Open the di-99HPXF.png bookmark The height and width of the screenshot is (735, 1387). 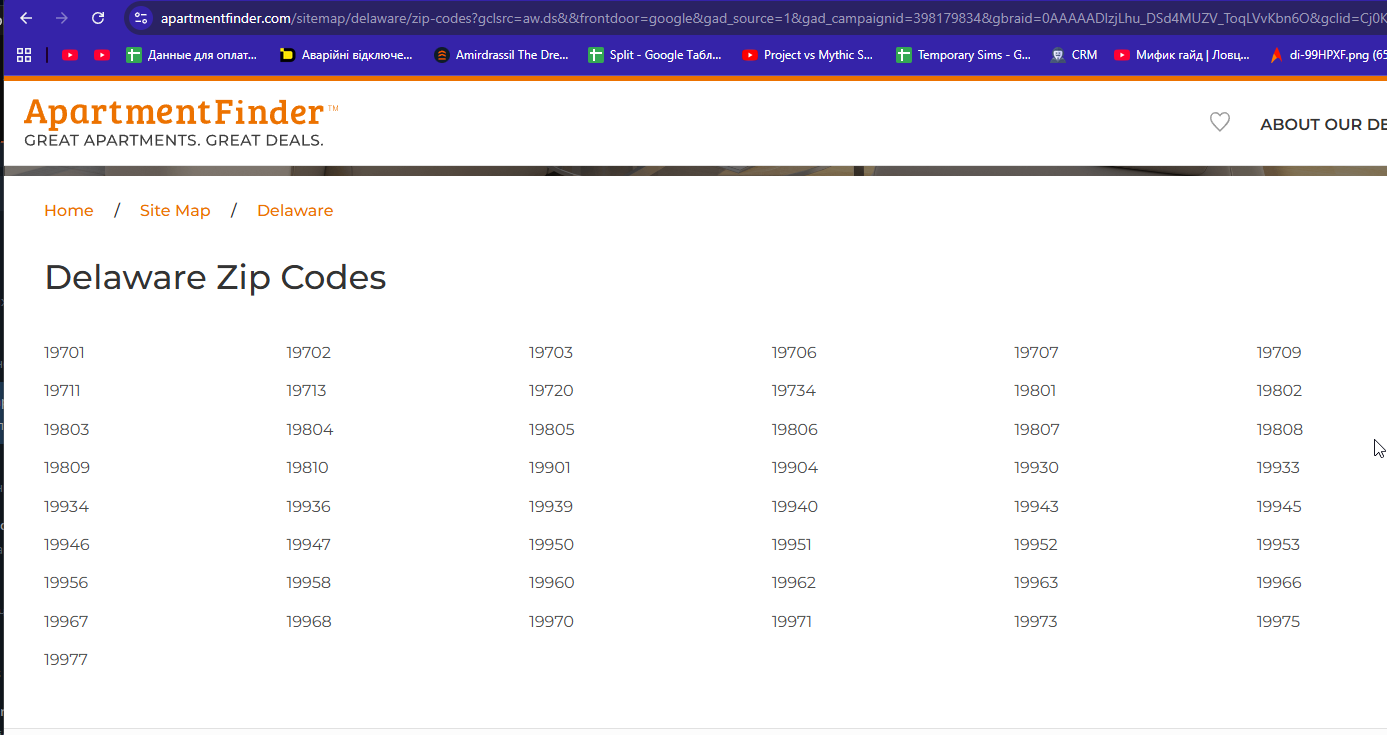pyautogui.click(x=1328, y=55)
